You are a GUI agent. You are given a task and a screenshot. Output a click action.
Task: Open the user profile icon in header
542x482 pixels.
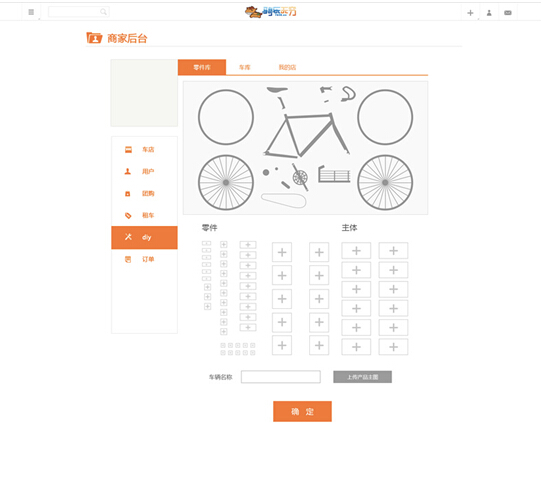(x=489, y=13)
